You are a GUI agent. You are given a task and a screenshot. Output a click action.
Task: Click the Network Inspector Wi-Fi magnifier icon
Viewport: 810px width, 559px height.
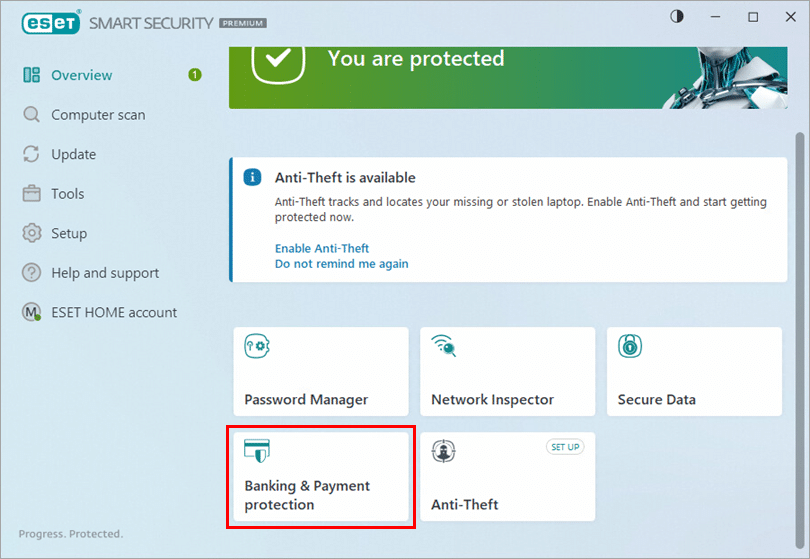pyautogui.click(x=443, y=346)
